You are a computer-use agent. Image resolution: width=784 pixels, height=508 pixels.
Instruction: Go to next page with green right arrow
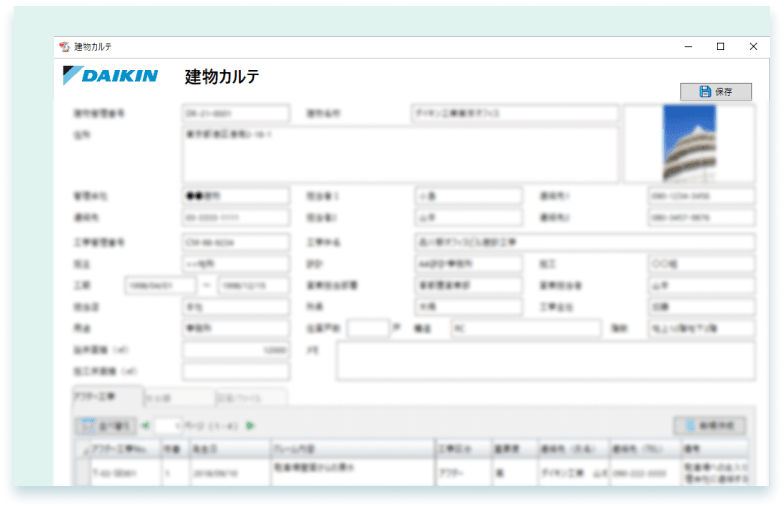250,426
